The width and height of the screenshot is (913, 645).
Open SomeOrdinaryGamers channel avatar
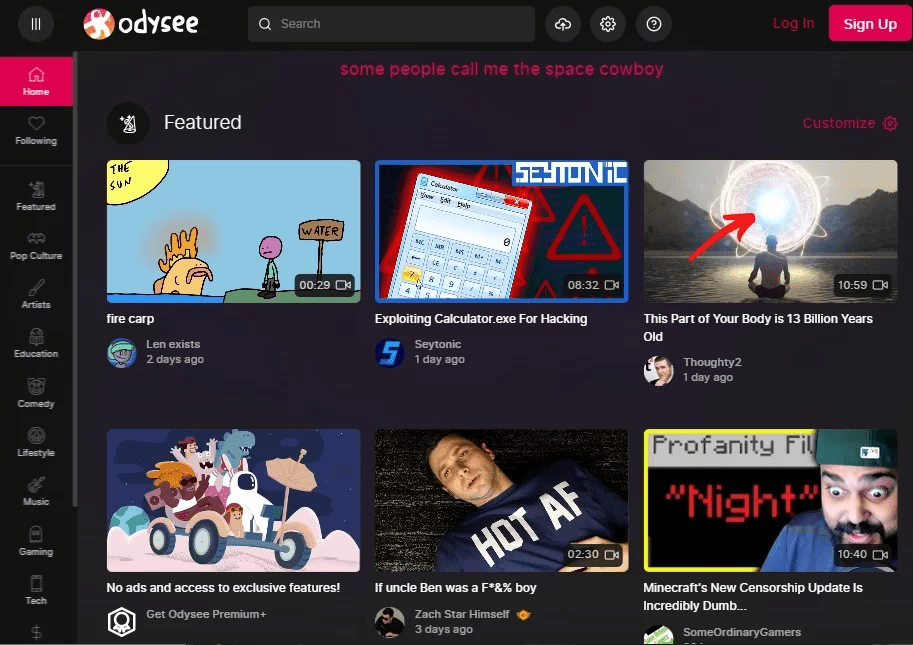point(659,636)
